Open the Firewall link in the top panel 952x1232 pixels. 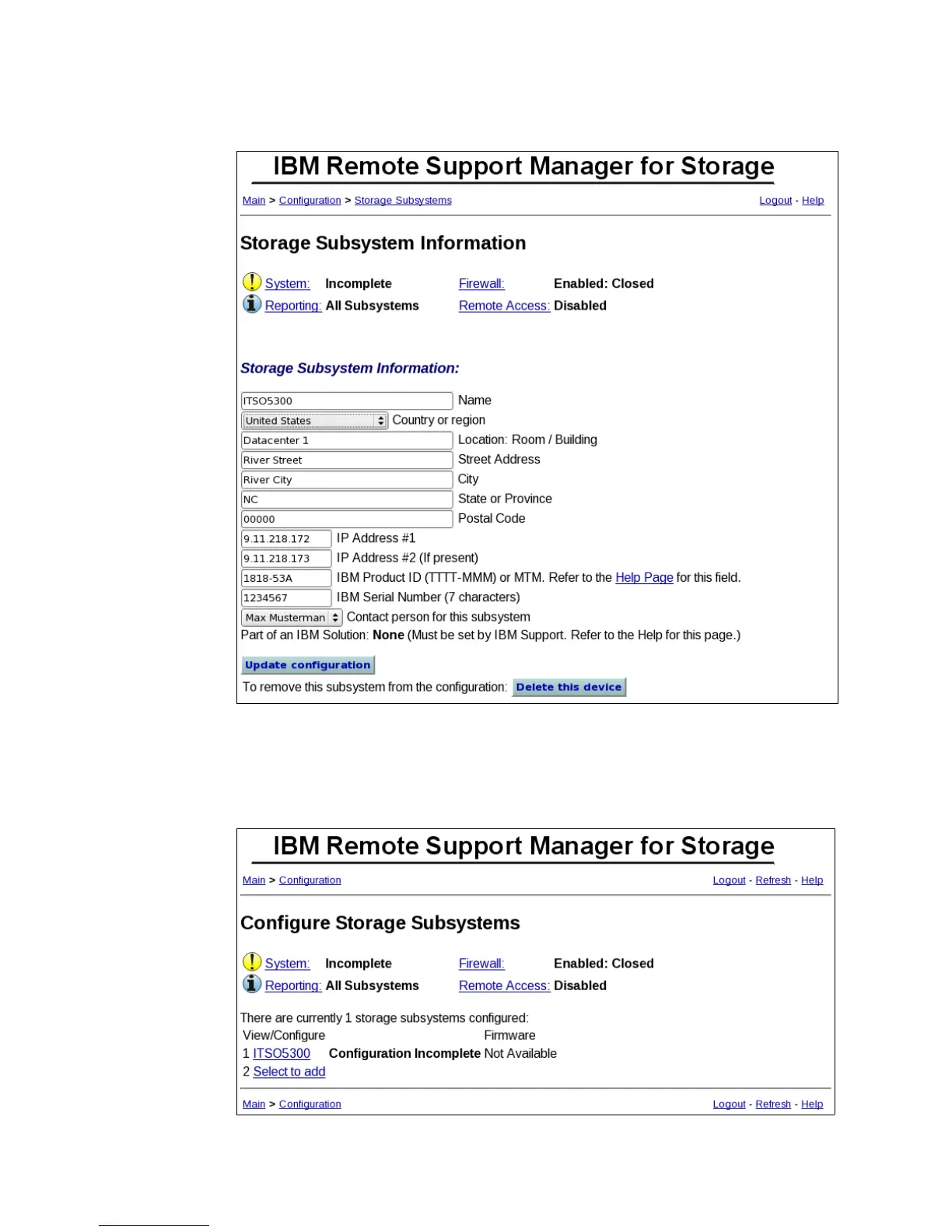(481, 284)
